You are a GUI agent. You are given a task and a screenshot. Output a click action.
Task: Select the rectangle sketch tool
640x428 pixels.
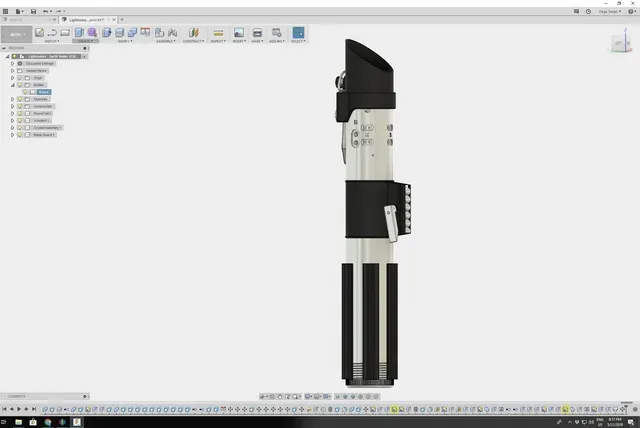pos(65,33)
